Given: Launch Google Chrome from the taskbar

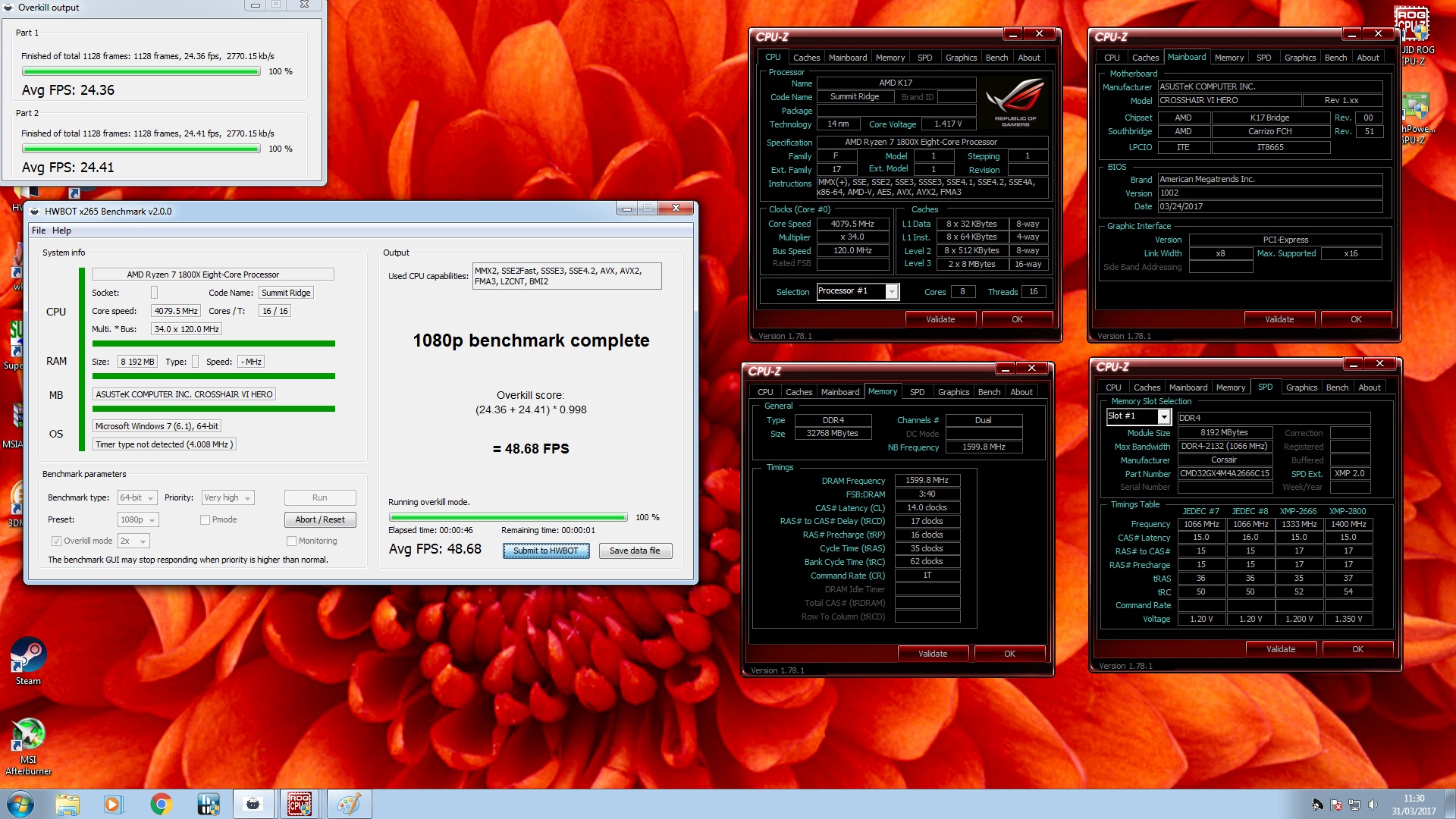Looking at the screenshot, I should point(161,804).
